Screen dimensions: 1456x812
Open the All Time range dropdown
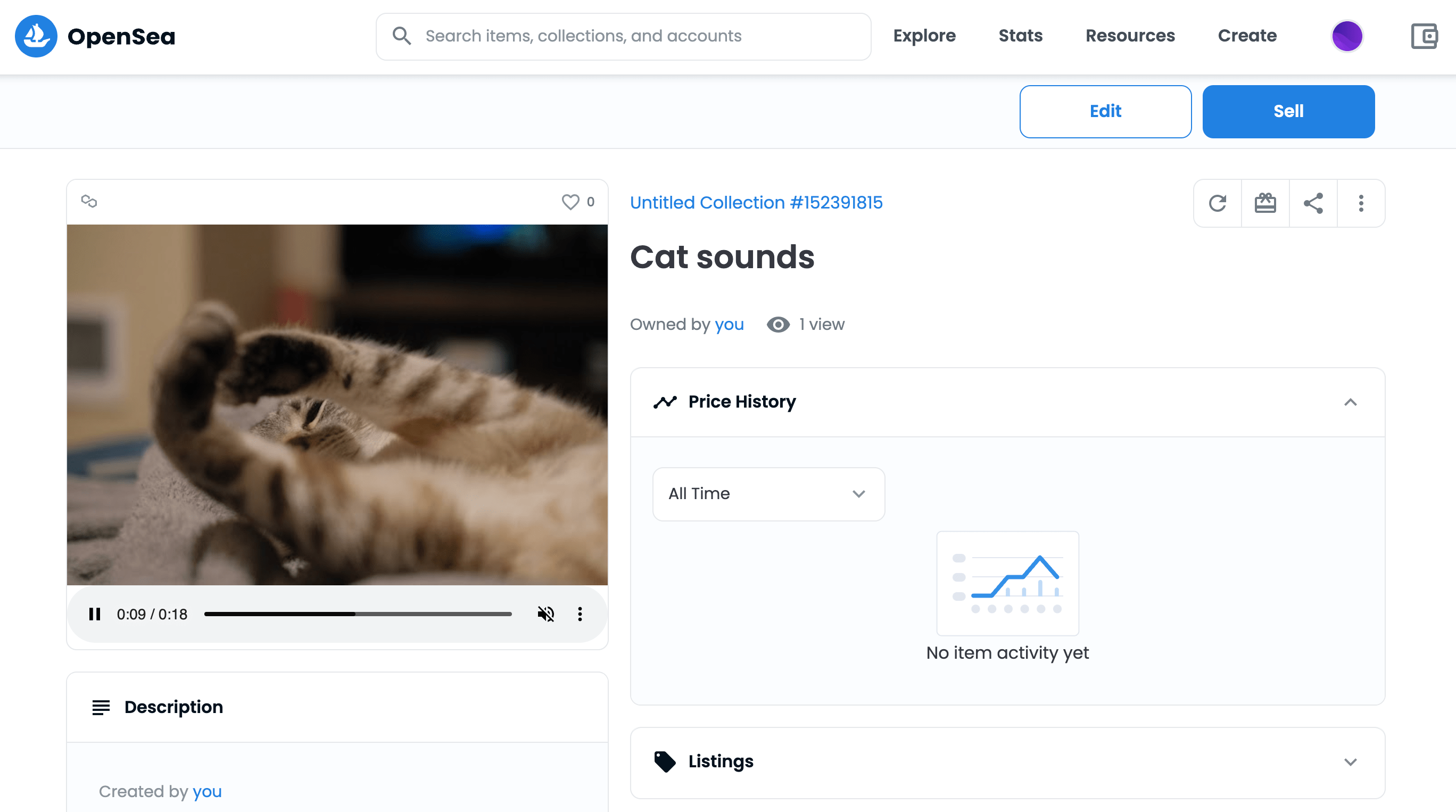[768, 494]
